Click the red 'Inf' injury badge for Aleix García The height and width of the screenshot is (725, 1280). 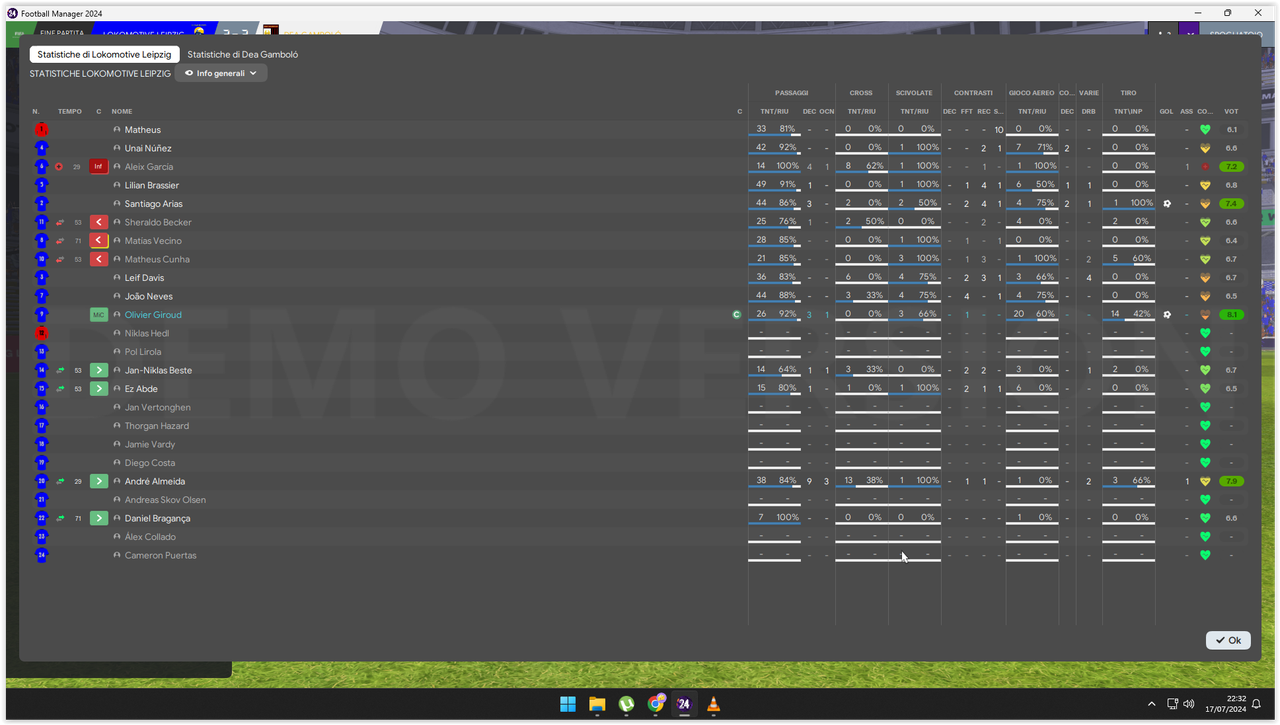tap(99, 167)
